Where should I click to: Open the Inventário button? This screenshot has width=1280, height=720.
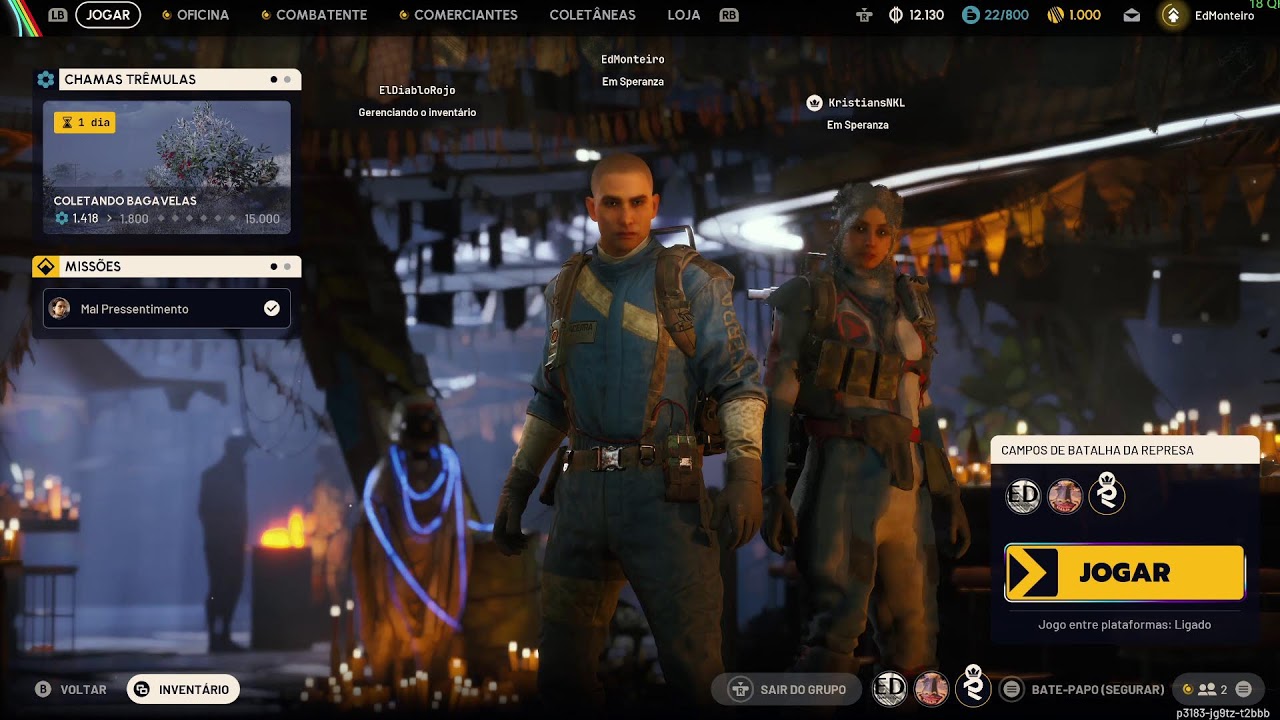(183, 689)
